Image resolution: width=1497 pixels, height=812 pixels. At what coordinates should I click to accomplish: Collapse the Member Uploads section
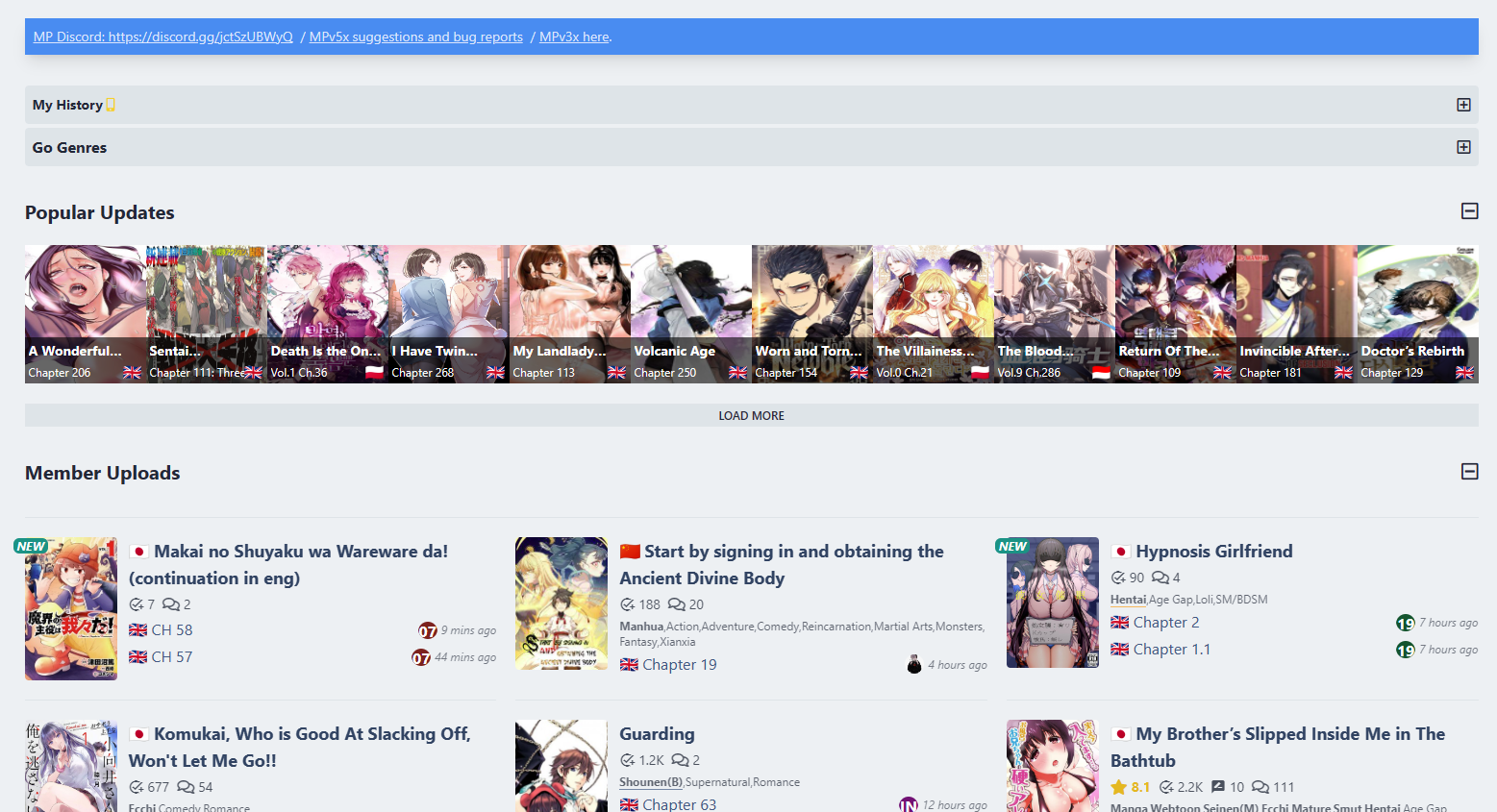1469,472
